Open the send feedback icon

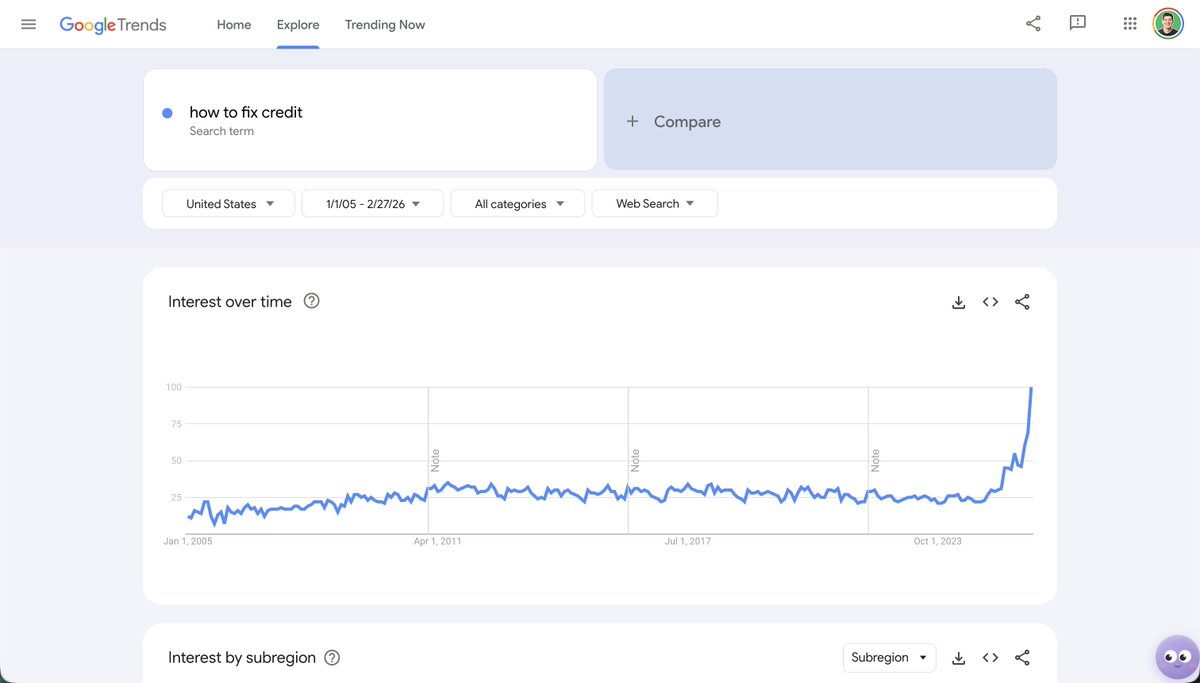click(1077, 24)
